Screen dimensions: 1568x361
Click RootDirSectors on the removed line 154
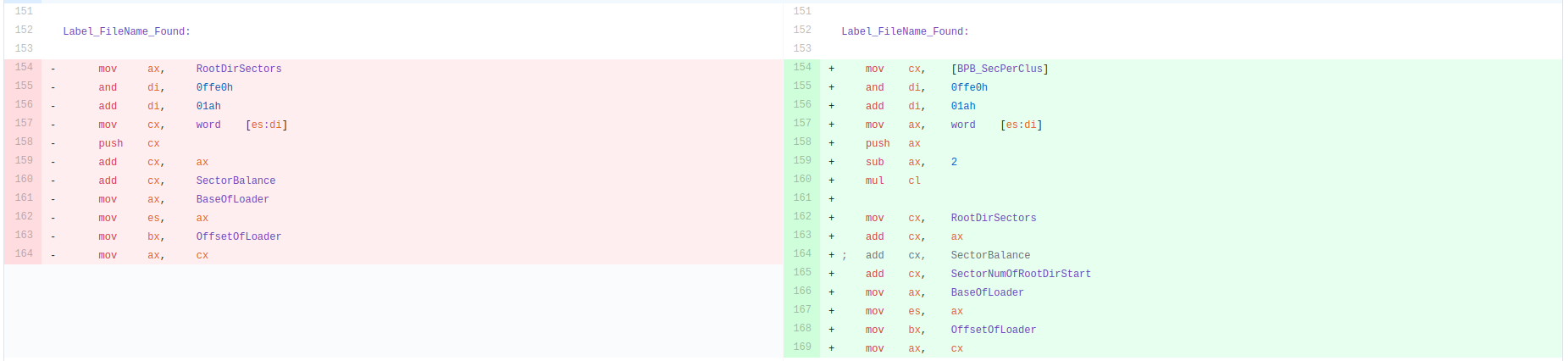(x=238, y=69)
